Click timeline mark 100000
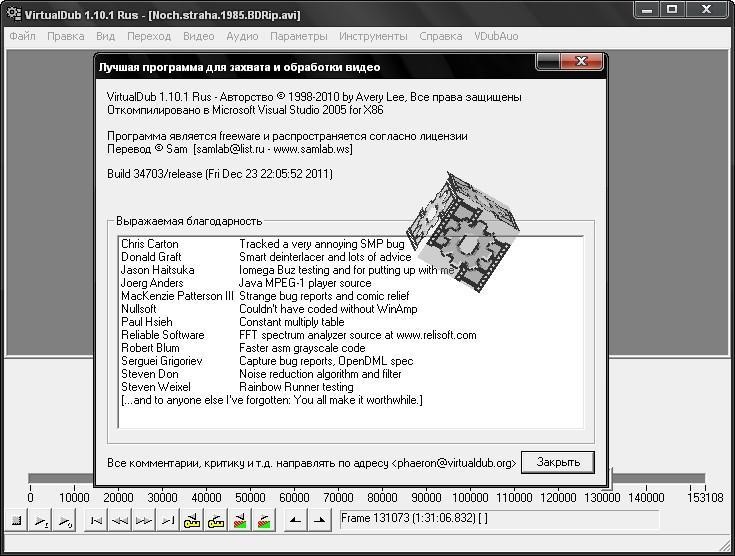The image size is (735, 556). click(x=470, y=497)
